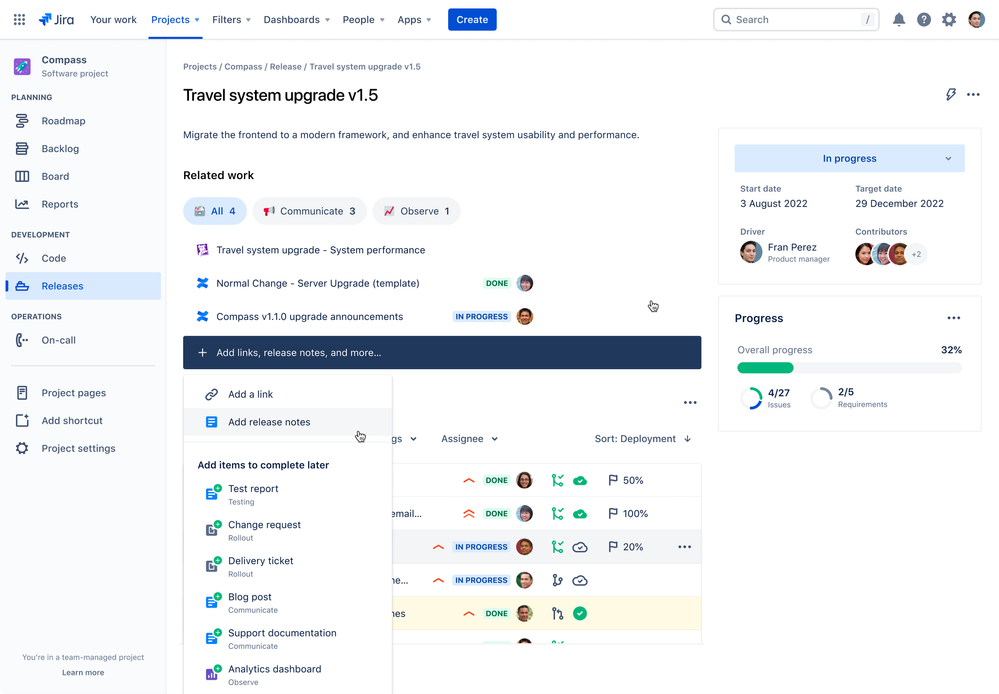Click the Learn more link
This screenshot has width=999, height=694.
(x=83, y=673)
